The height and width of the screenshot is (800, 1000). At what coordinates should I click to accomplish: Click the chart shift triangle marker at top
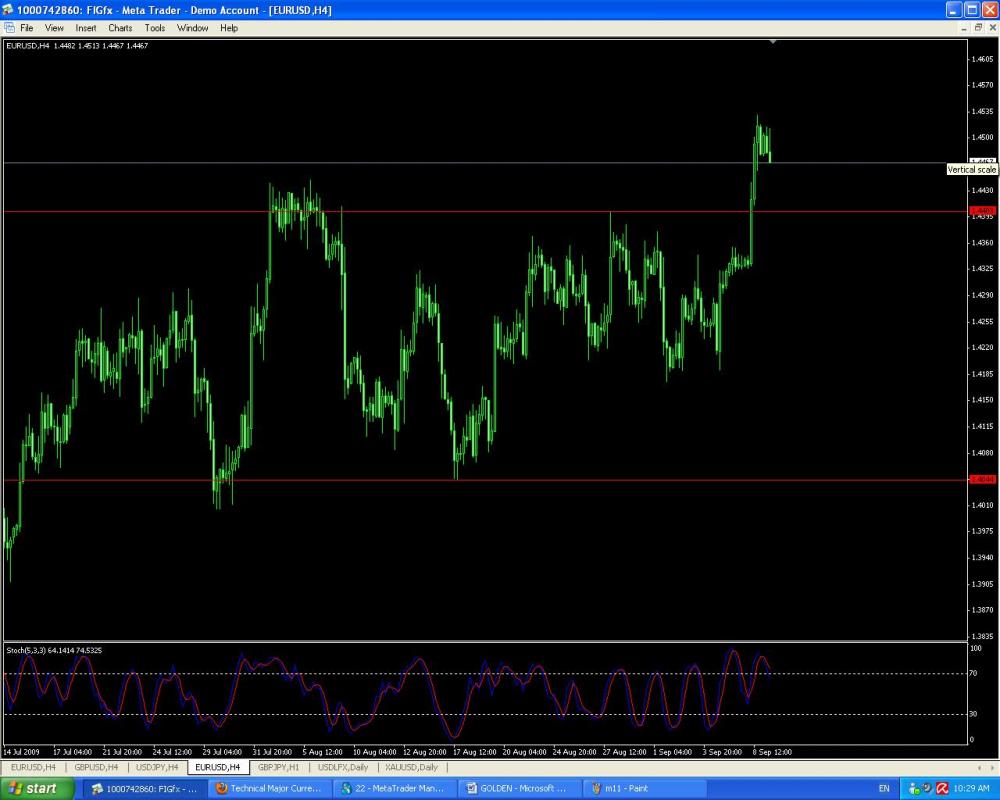click(773, 42)
